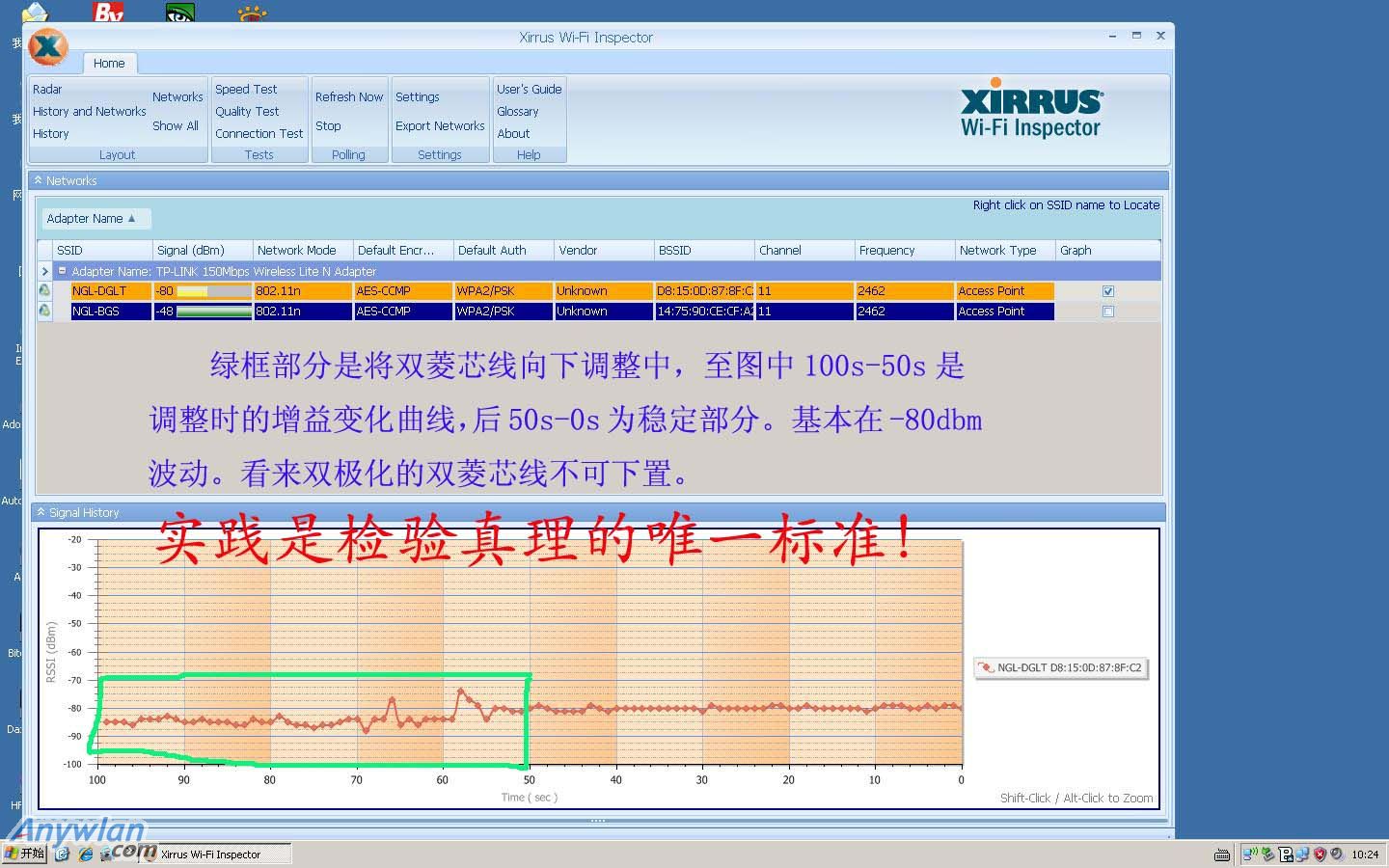Click the Show Desktop quick launch icon
The width and height of the screenshot is (1389, 868).
pyautogui.click(x=62, y=854)
